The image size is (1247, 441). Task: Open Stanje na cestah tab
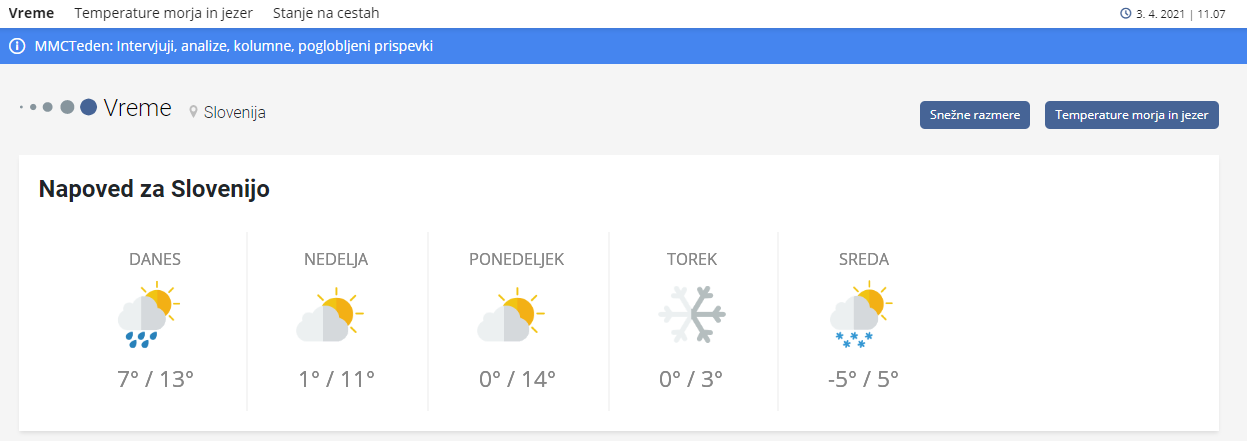click(x=326, y=13)
